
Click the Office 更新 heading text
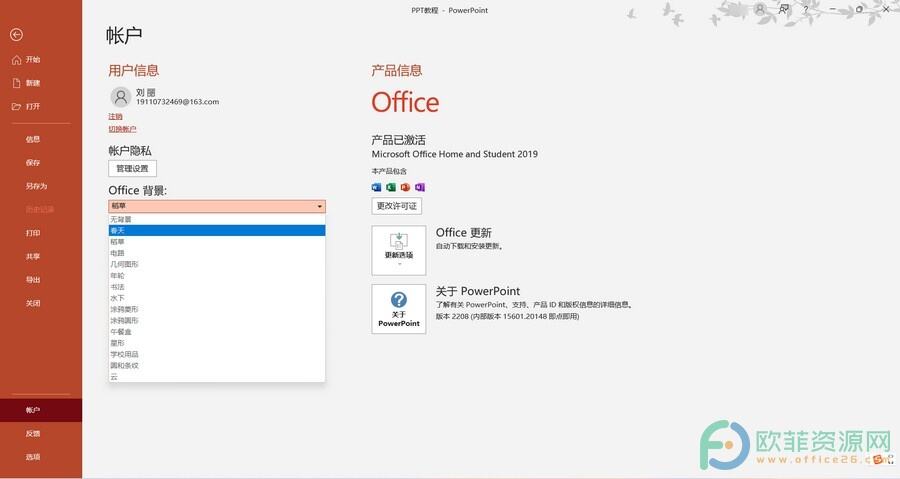tap(464, 233)
